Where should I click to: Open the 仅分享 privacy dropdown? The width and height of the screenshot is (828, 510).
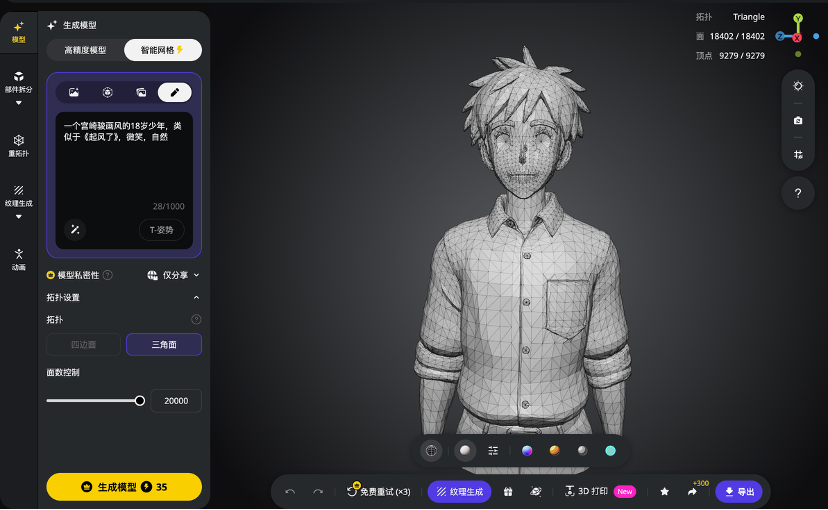point(174,275)
